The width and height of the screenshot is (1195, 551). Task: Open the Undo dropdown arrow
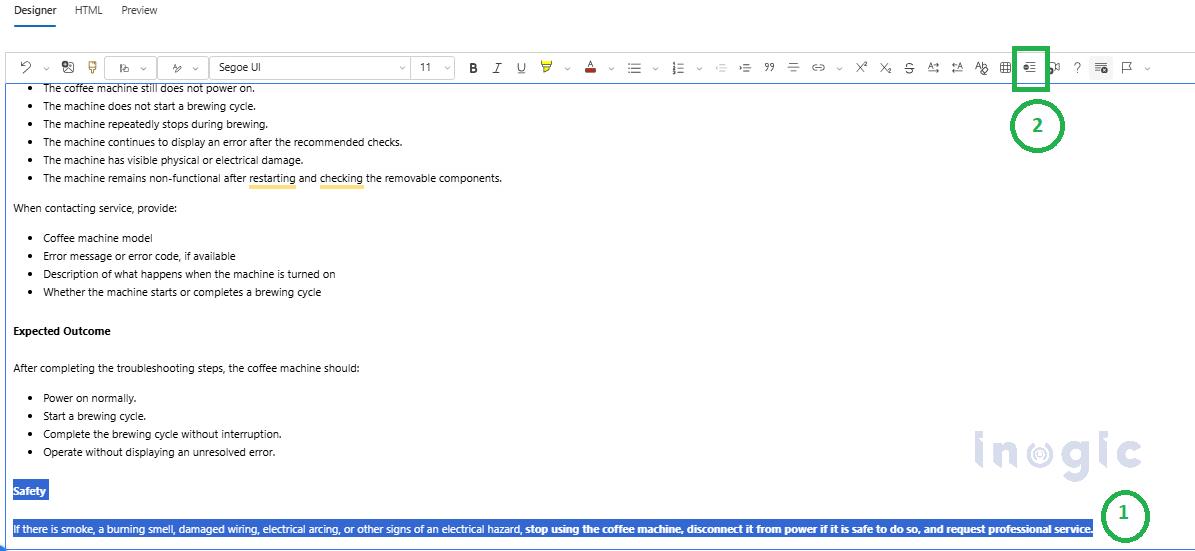coord(46,68)
